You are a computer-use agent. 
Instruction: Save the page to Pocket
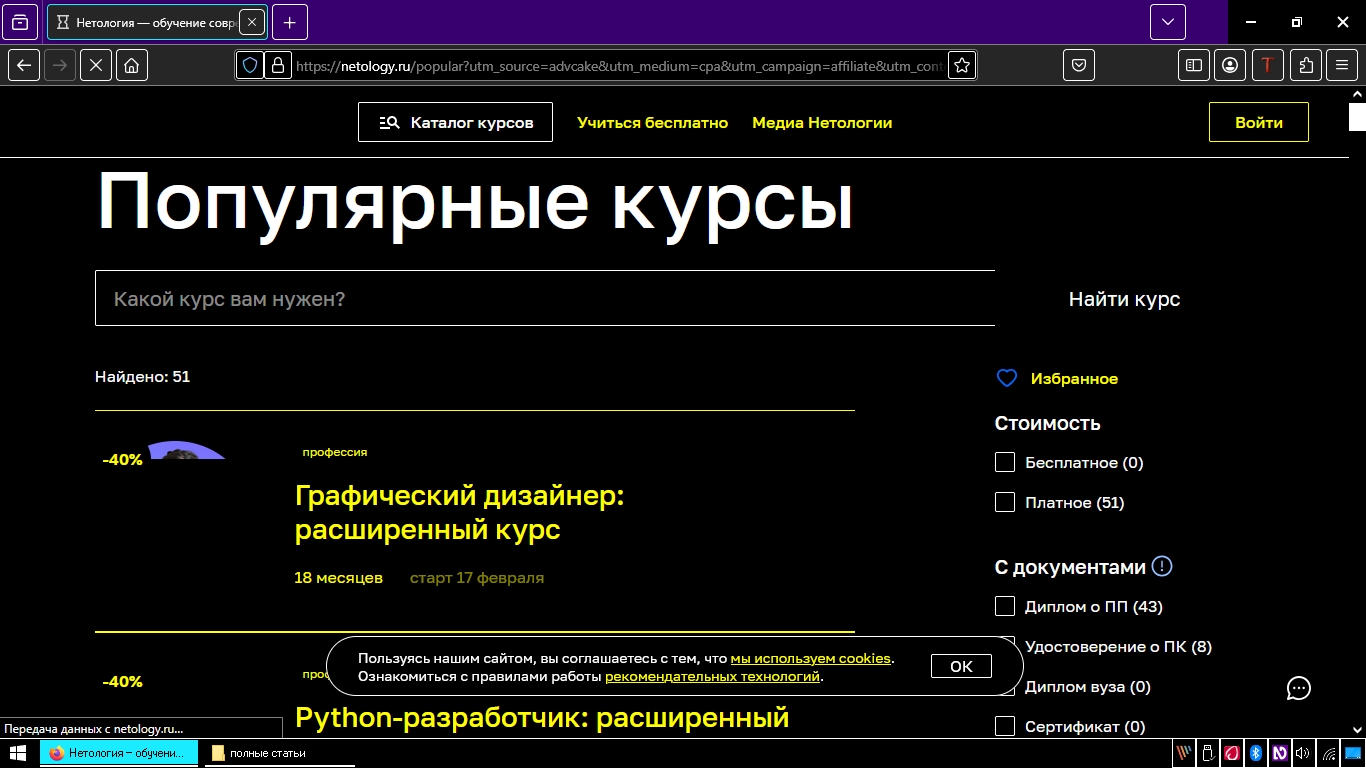[1080, 65]
